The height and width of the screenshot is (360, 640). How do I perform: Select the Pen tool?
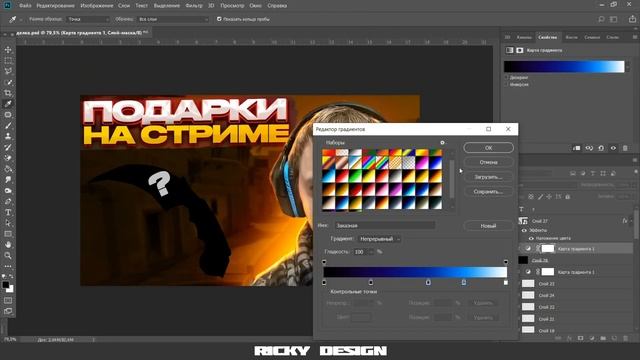[x=8, y=202]
